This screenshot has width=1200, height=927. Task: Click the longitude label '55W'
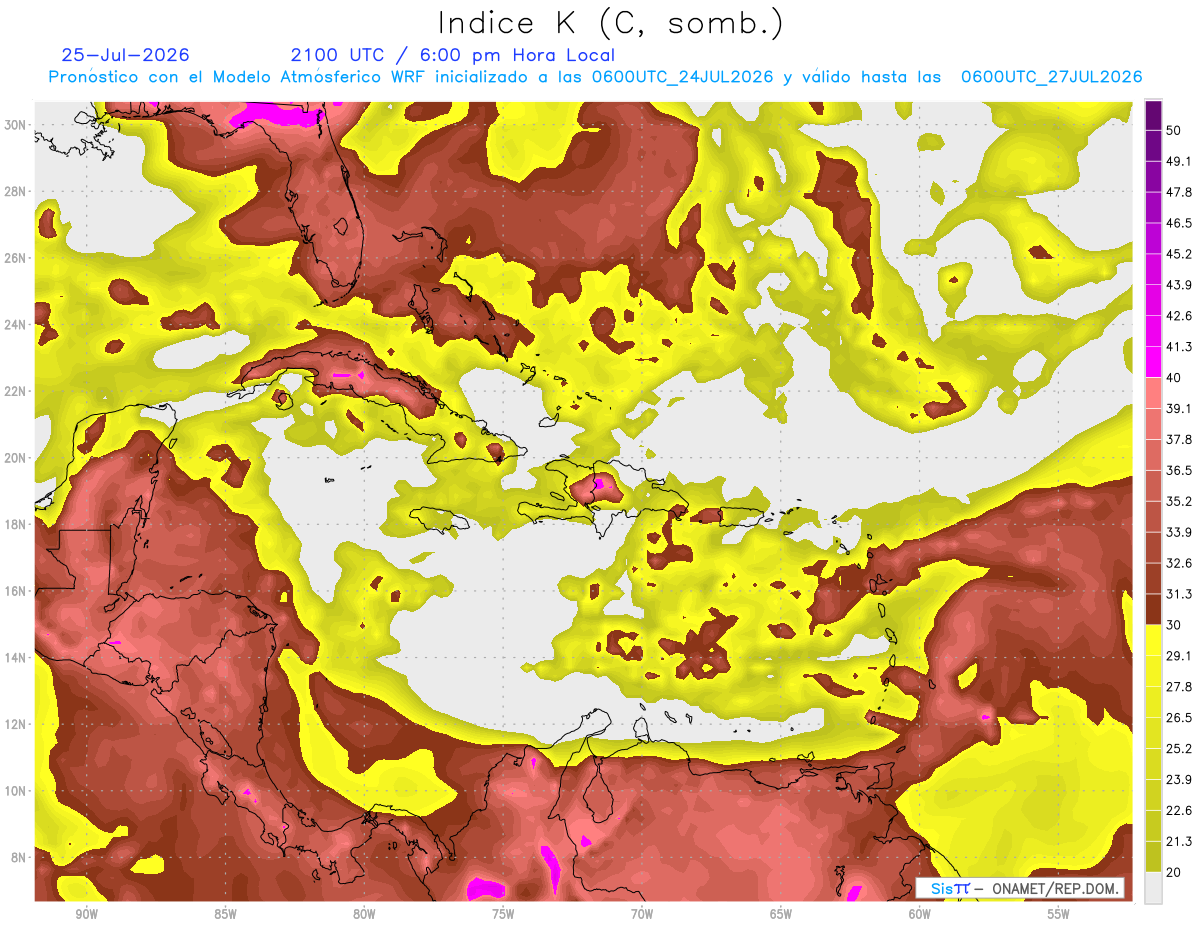pos(1059,915)
